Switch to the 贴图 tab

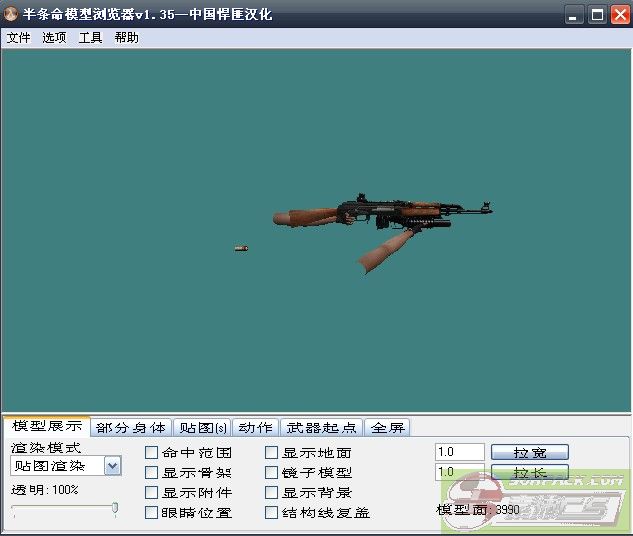point(203,428)
